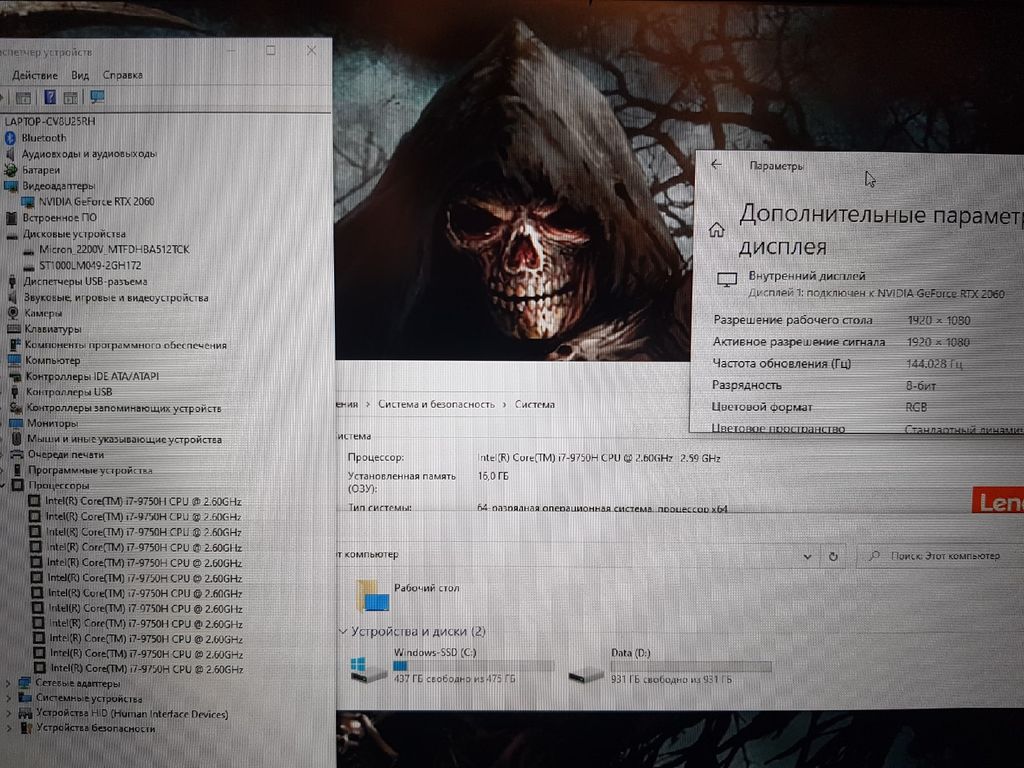Expand the Системные устройства tree node arrow
The image size is (1024, 768).
pyautogui.click(x=8, y=698)
